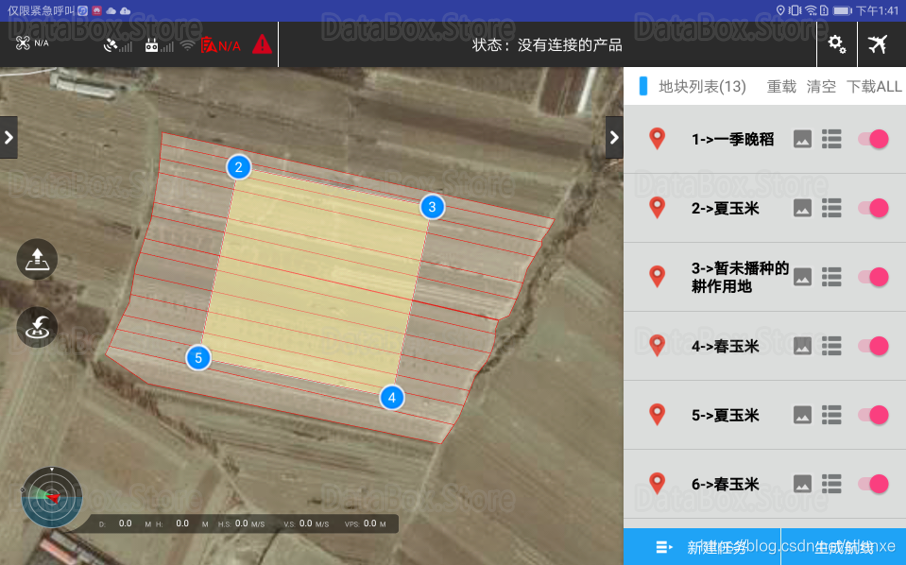Image resolution: width=906 pixels, height=565 pixels.
Task: Locate plot 6->春玉米 with pin icon
Action: [x=657, y=483]
